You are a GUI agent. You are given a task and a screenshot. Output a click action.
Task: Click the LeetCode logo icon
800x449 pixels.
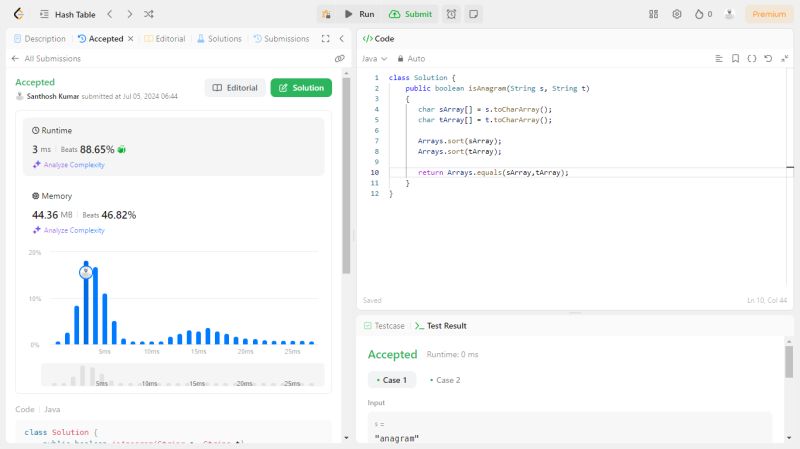tap(17, 14)
